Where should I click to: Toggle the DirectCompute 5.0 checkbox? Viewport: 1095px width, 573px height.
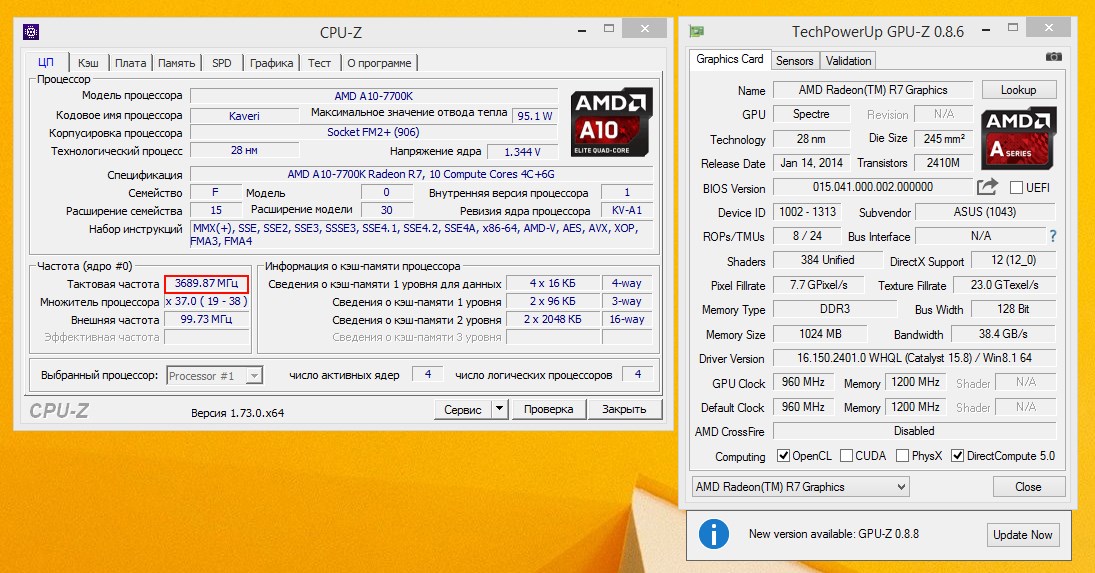[x=957, y=456]
